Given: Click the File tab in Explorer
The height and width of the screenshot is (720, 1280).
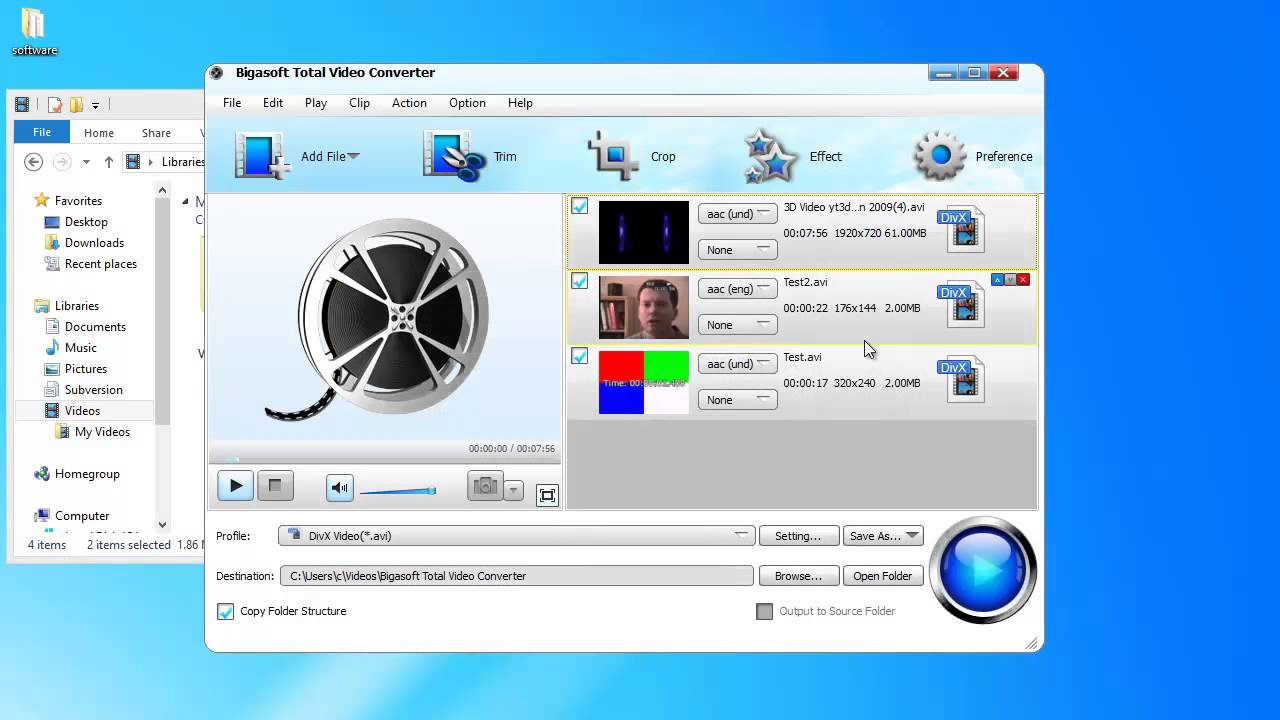Looking at the screenshot, I should [42, 132].
